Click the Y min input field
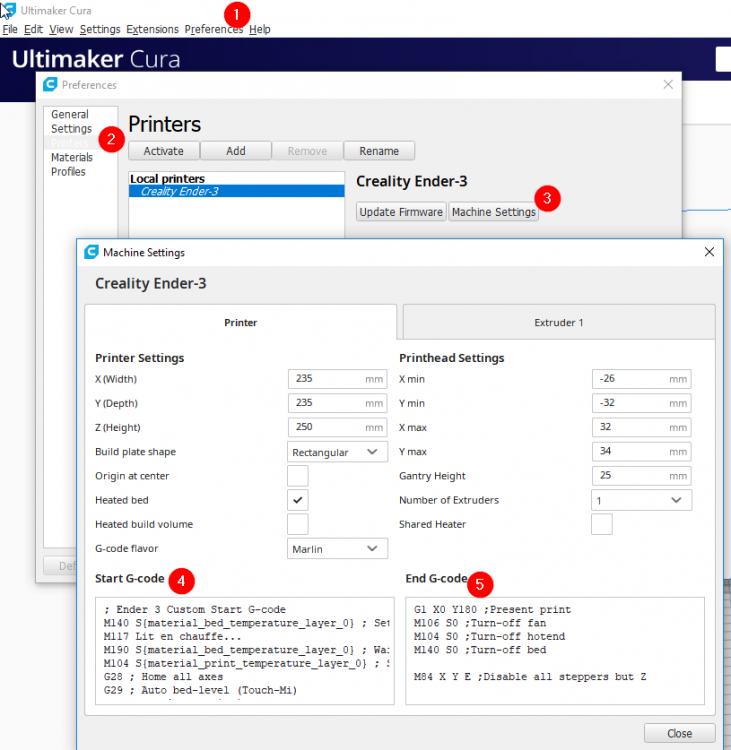This screenshot has height=750, width=731. (642, 403)
